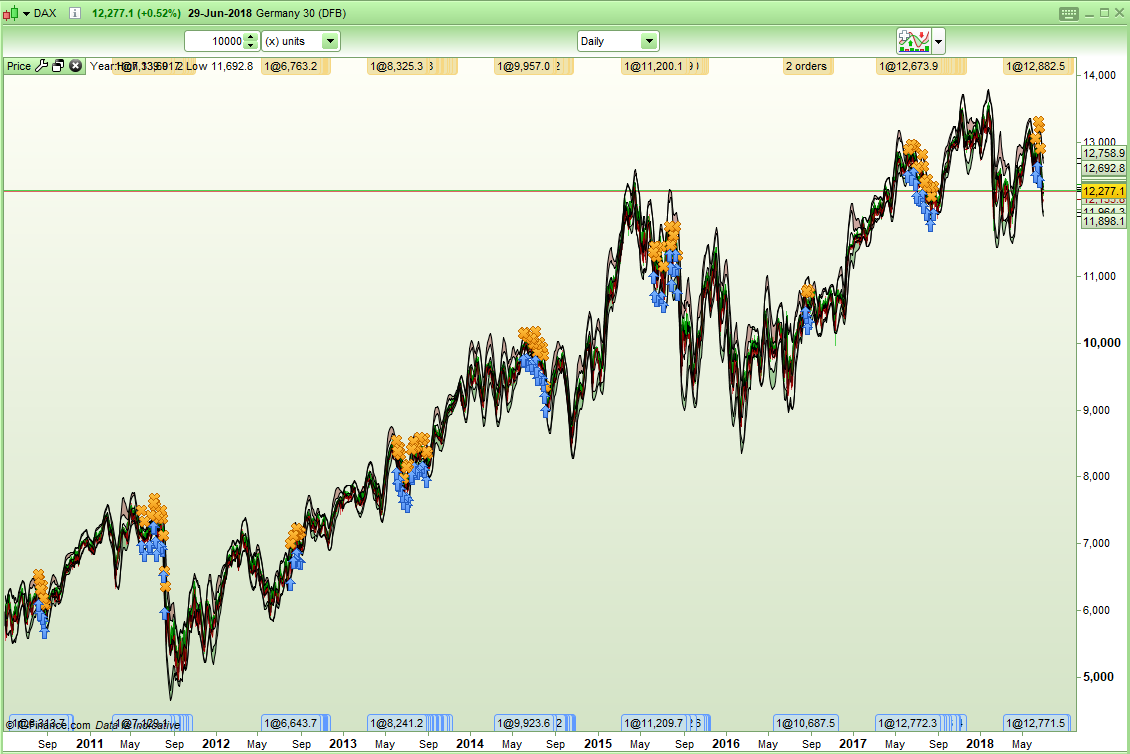Image resolution: width=1130 pixels, height=754 pixels.
Task: Click the highlighted 12,277.1 price axis label
Action: [x=1103, y=190]
